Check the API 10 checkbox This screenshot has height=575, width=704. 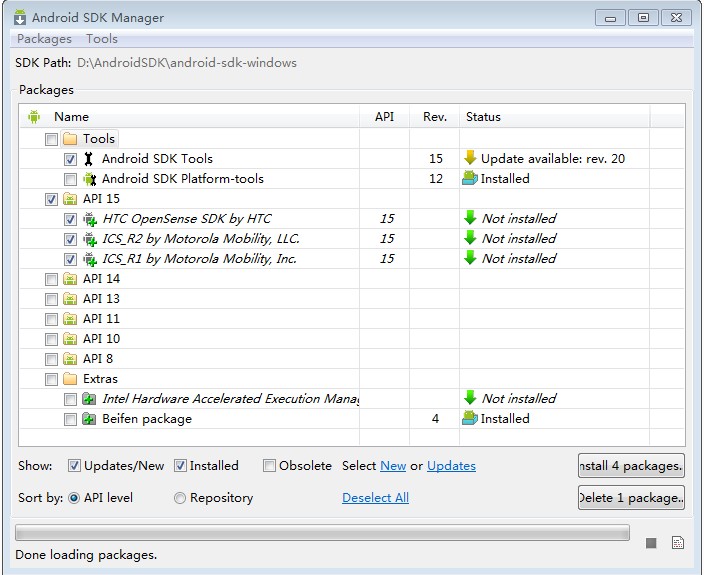click(x=52, y=339)
